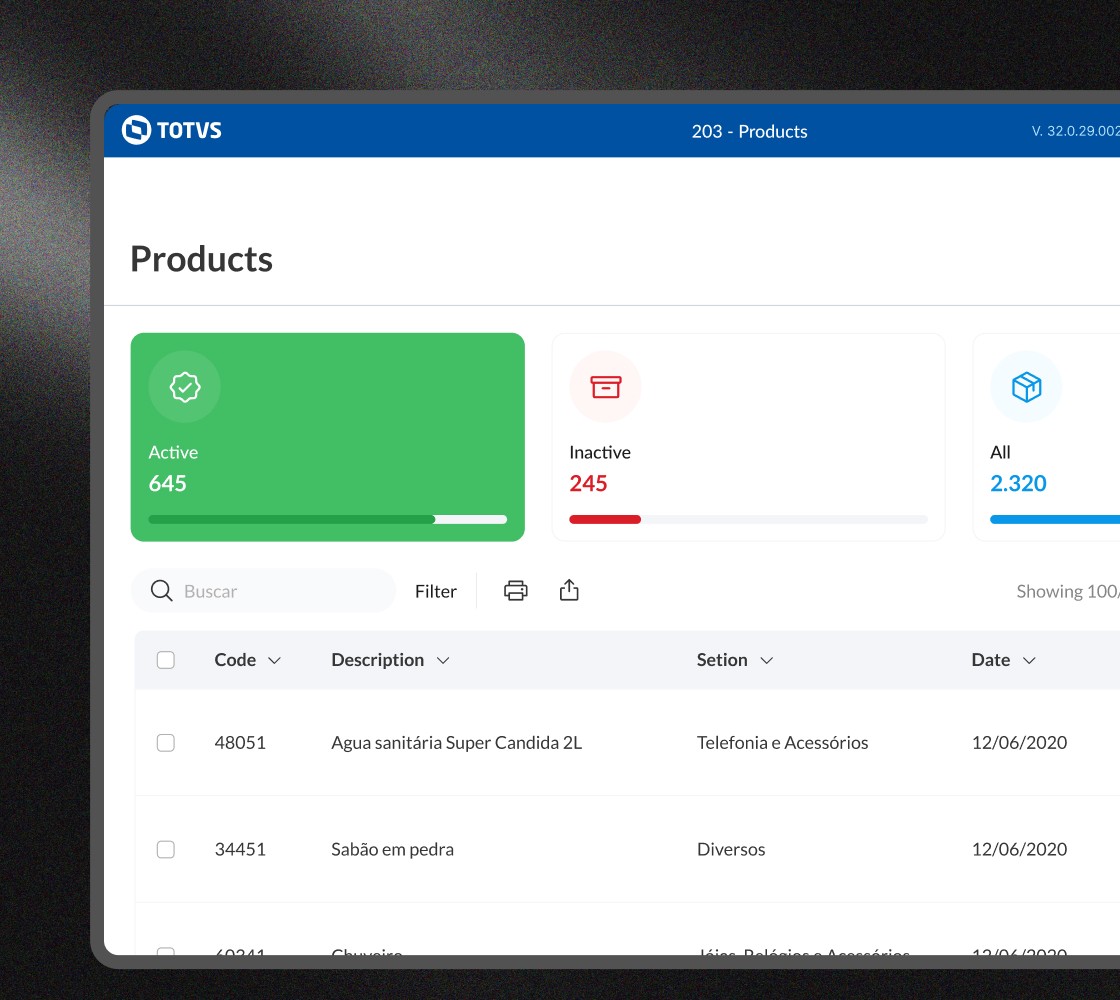Click 'Agua sanitária Super Candida 2L' description

(456, 743)
